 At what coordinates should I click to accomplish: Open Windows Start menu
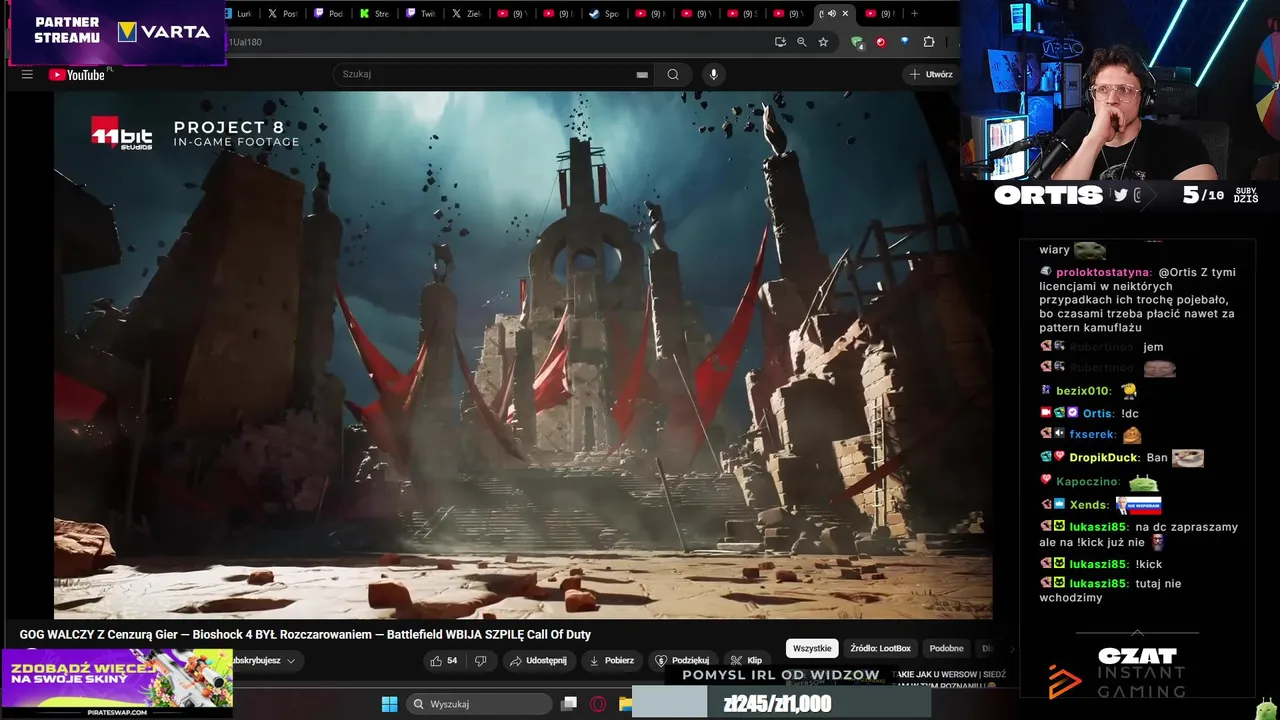pos(389,704)
